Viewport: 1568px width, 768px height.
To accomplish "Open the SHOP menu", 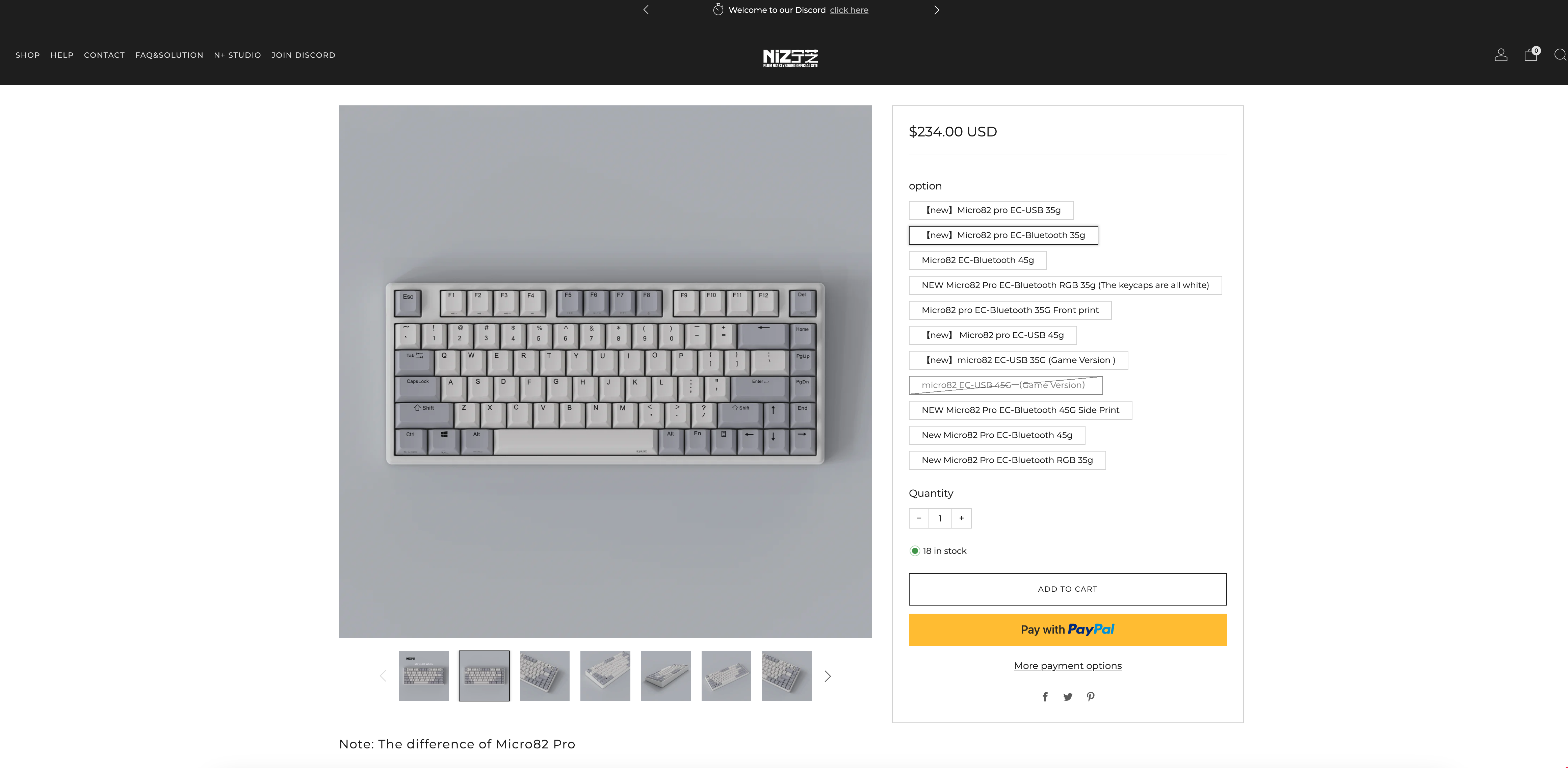I will [27, 55].
